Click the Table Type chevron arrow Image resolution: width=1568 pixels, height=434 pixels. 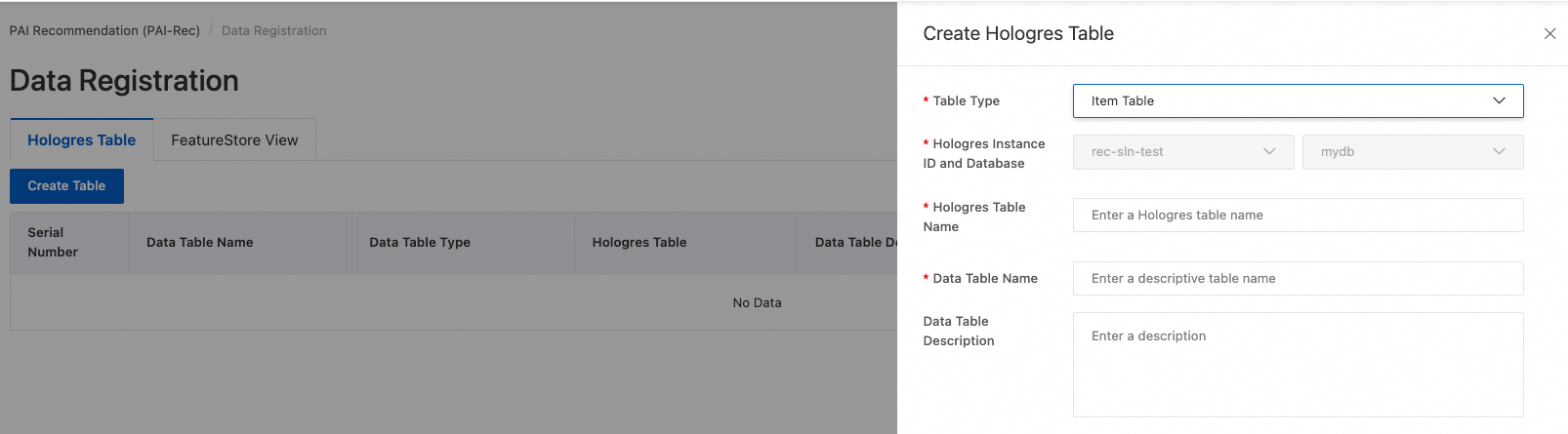pos(1499,100)
